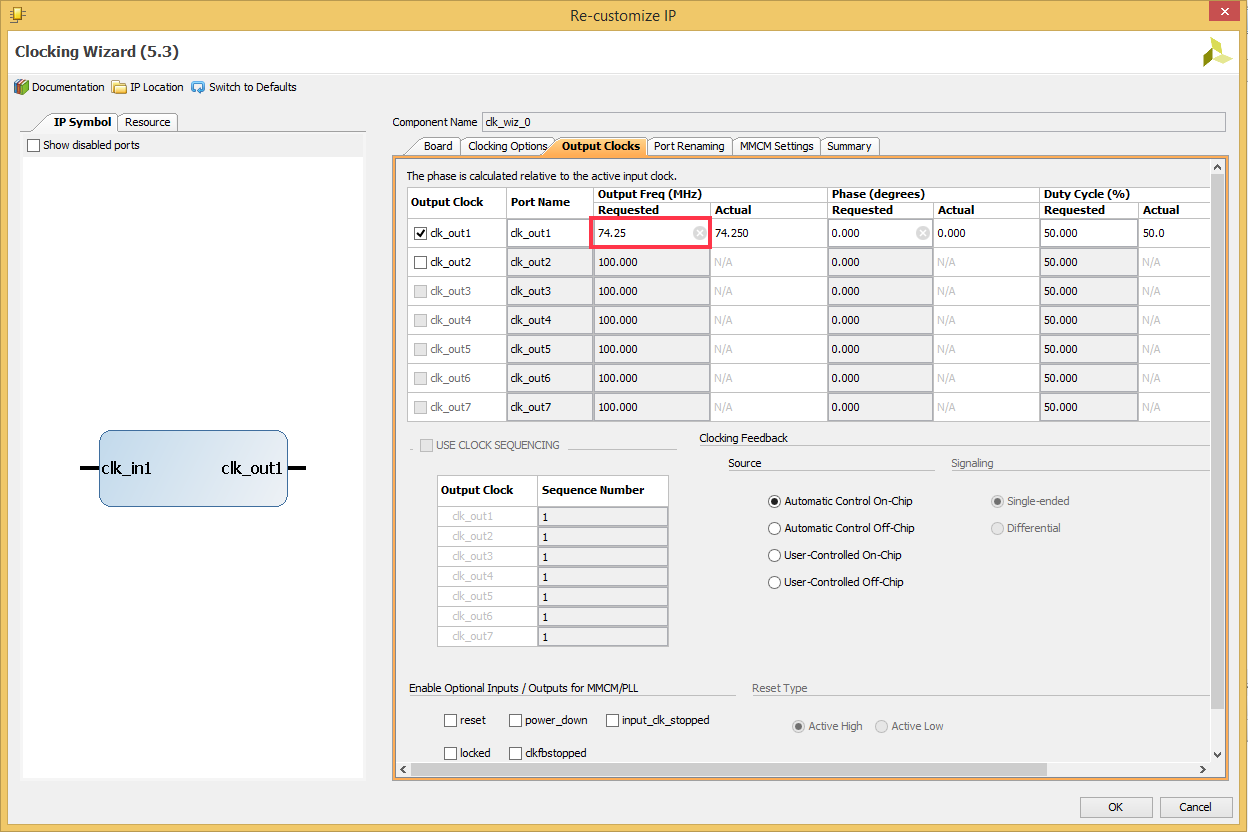This screenshot has height=832, width=1248.
Task: Click the Component Name field
Action: coord(853,122)
